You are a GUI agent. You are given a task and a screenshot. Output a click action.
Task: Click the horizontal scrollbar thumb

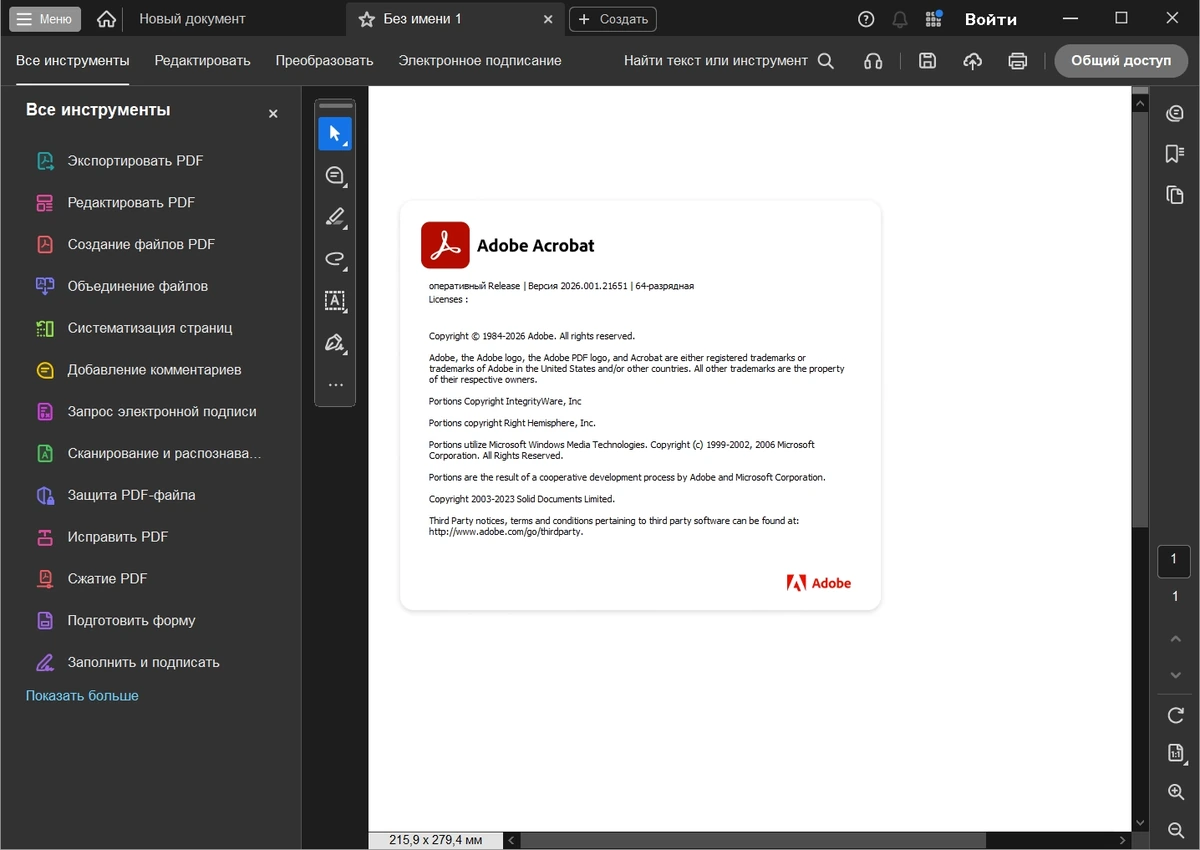pyautogui.click(x=754, y=841)
